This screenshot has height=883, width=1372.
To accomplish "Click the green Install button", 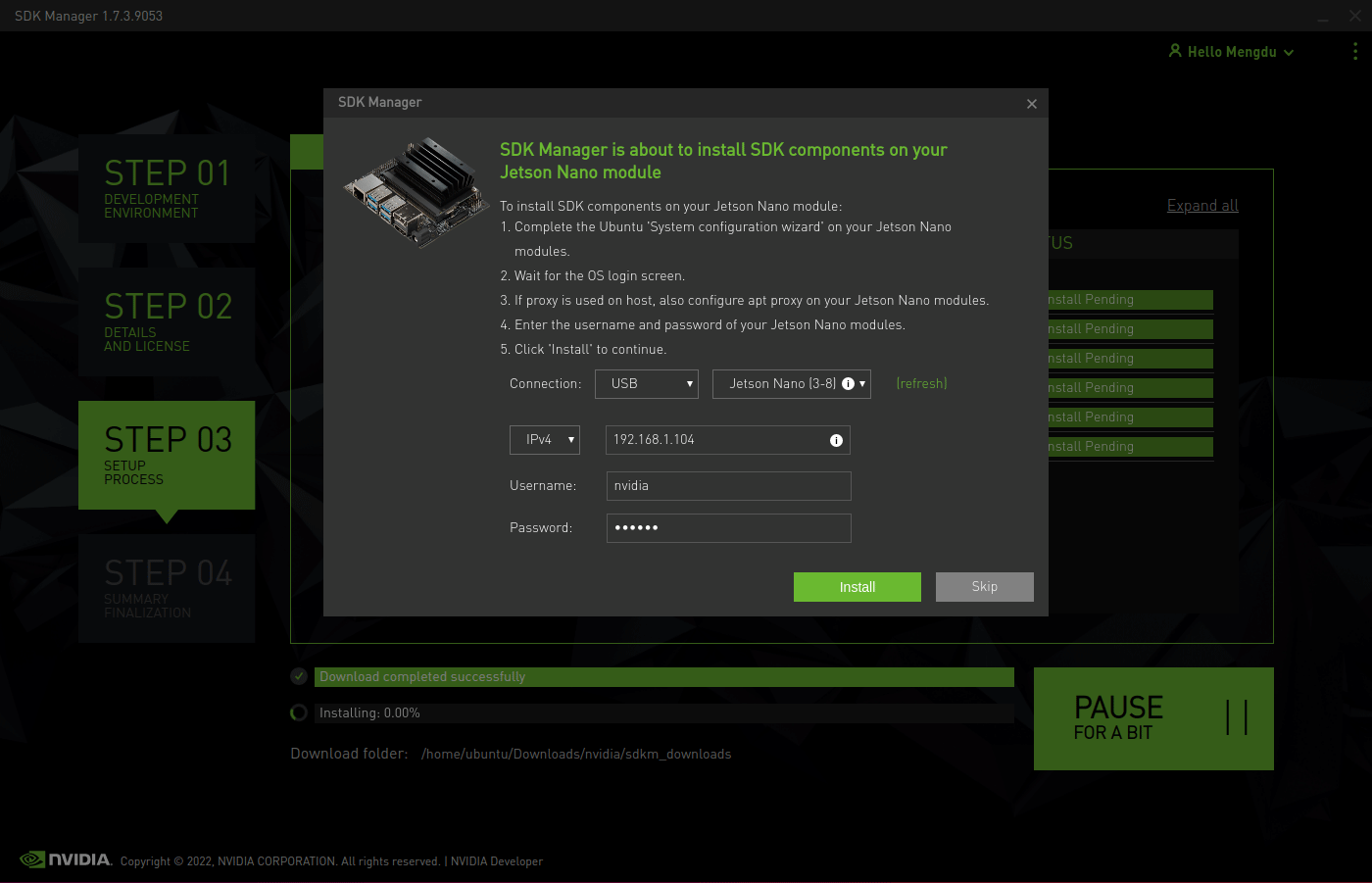I will 857,587.
